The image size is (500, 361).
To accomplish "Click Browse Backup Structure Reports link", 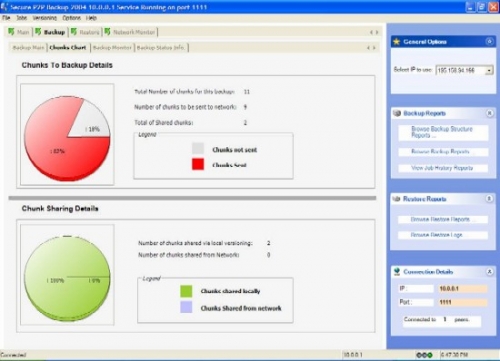I will tap(443, 132).
